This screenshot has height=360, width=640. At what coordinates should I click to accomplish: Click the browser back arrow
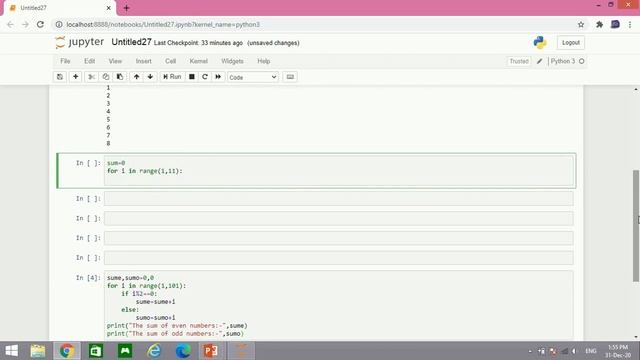click(10, 24)
